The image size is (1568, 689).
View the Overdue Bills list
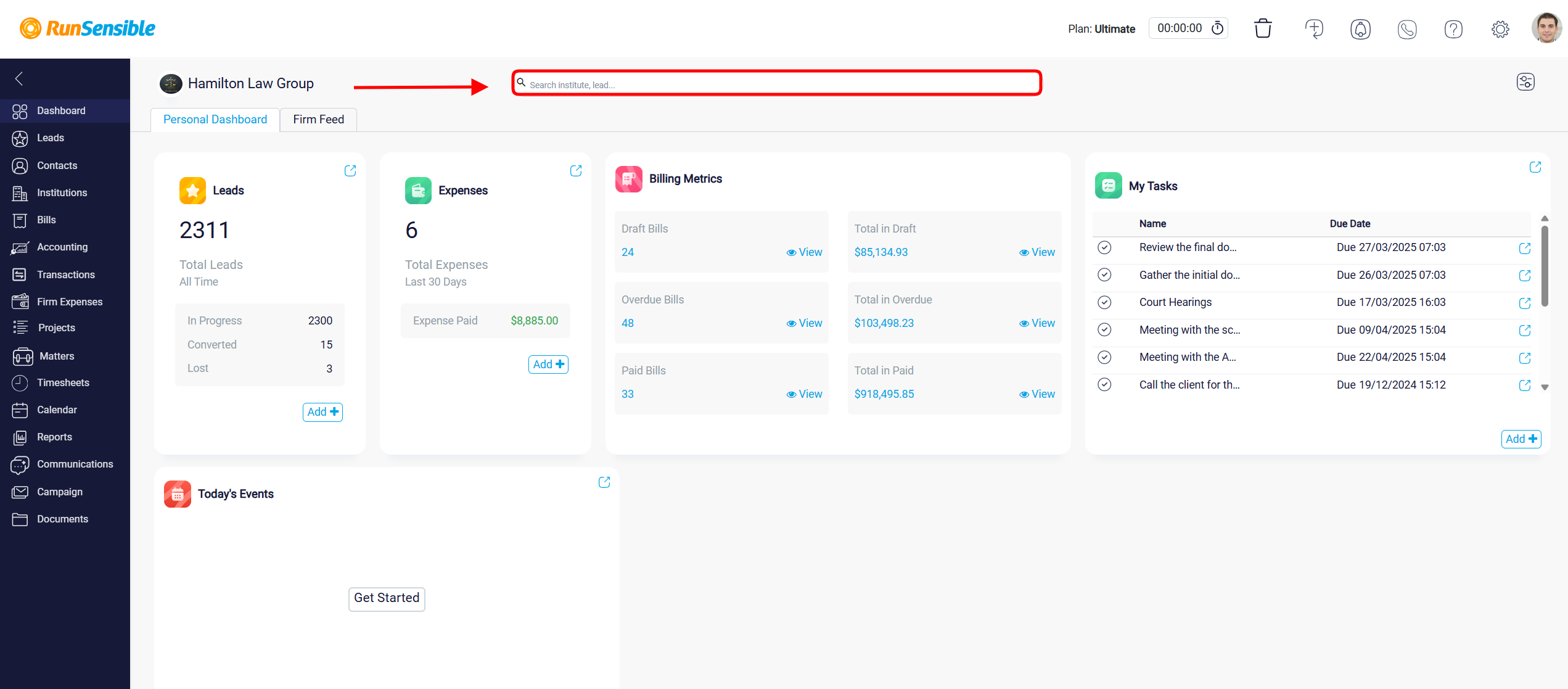click(804, 323)
